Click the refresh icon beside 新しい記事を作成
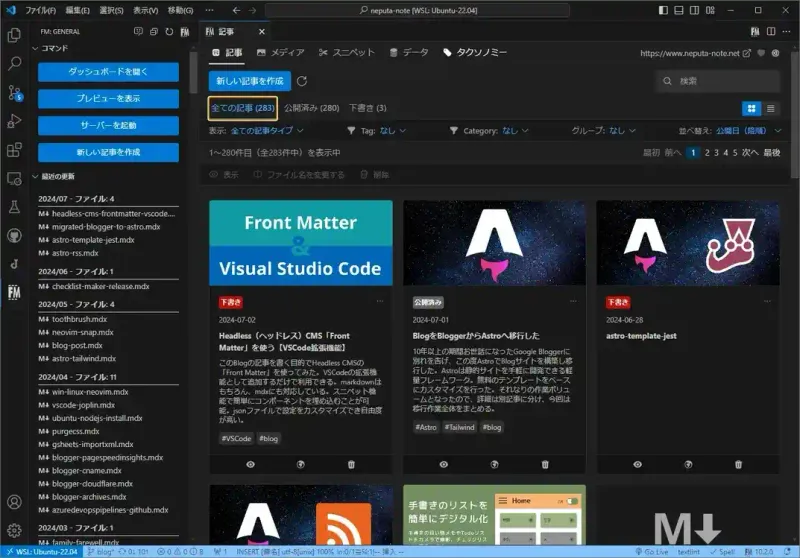 coord(302,81)
